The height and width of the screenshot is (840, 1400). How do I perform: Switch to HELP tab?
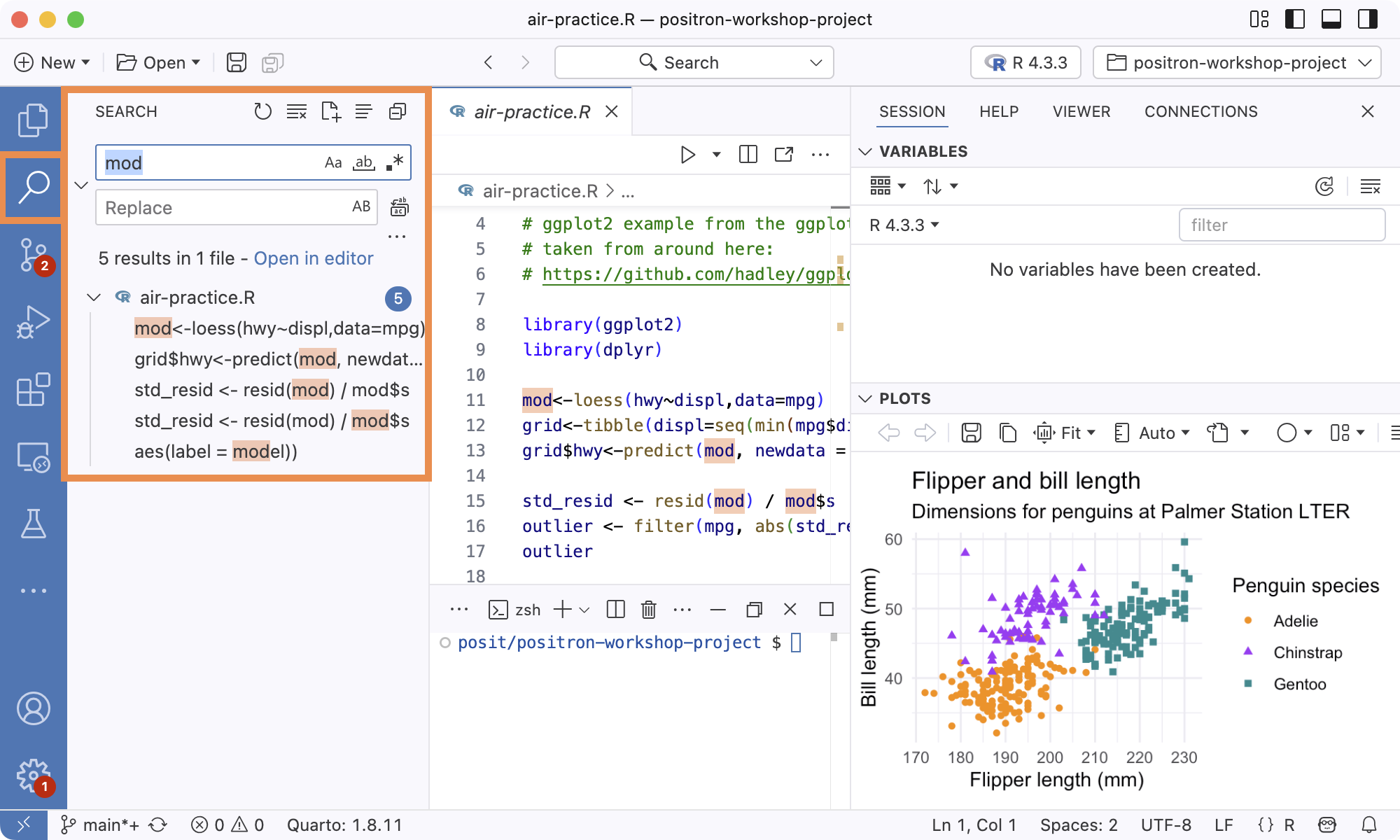(999, 111)
